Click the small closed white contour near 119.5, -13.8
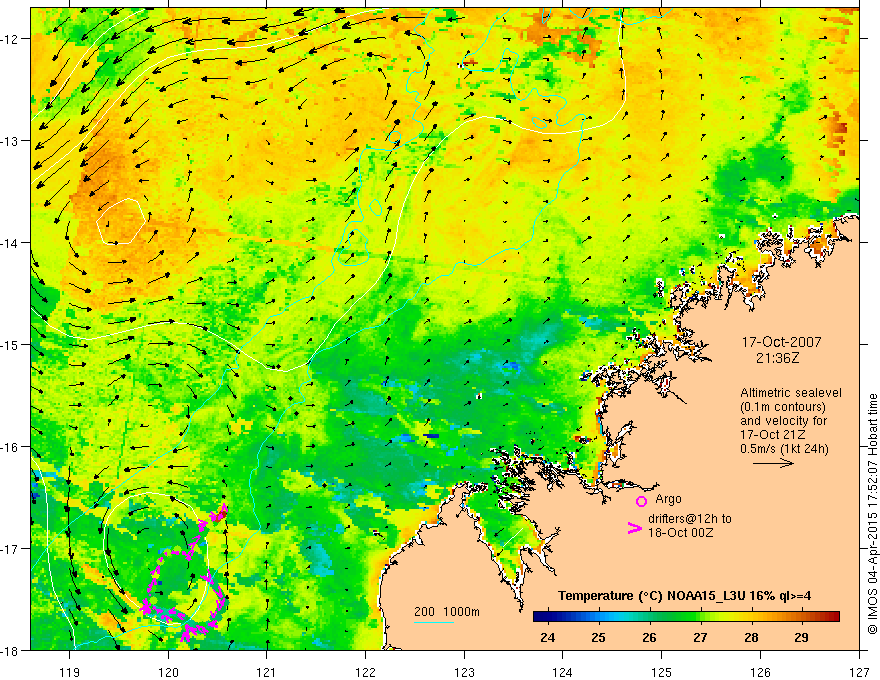The height and width of the screenshot is (680, 880). tap(121, 221)
